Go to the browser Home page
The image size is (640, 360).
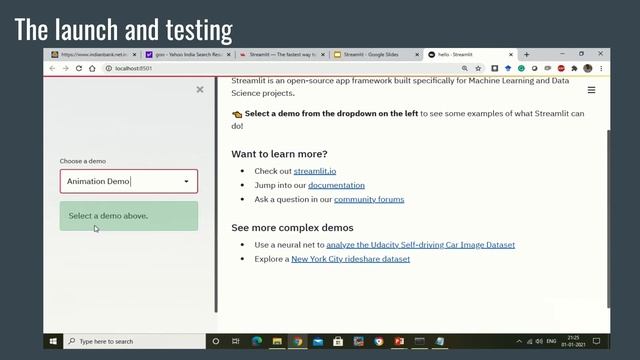[92, 69]
